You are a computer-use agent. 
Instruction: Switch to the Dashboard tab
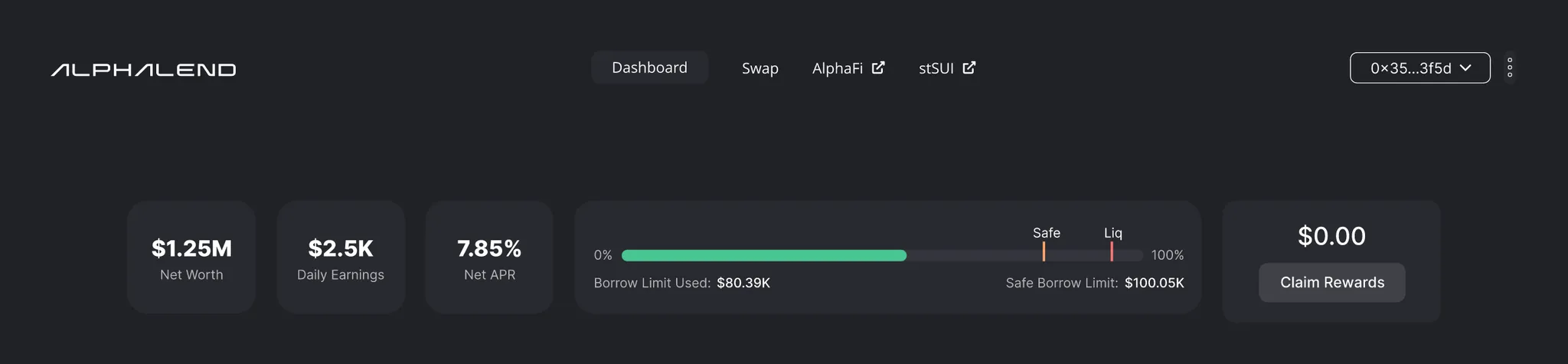[649, 67]
